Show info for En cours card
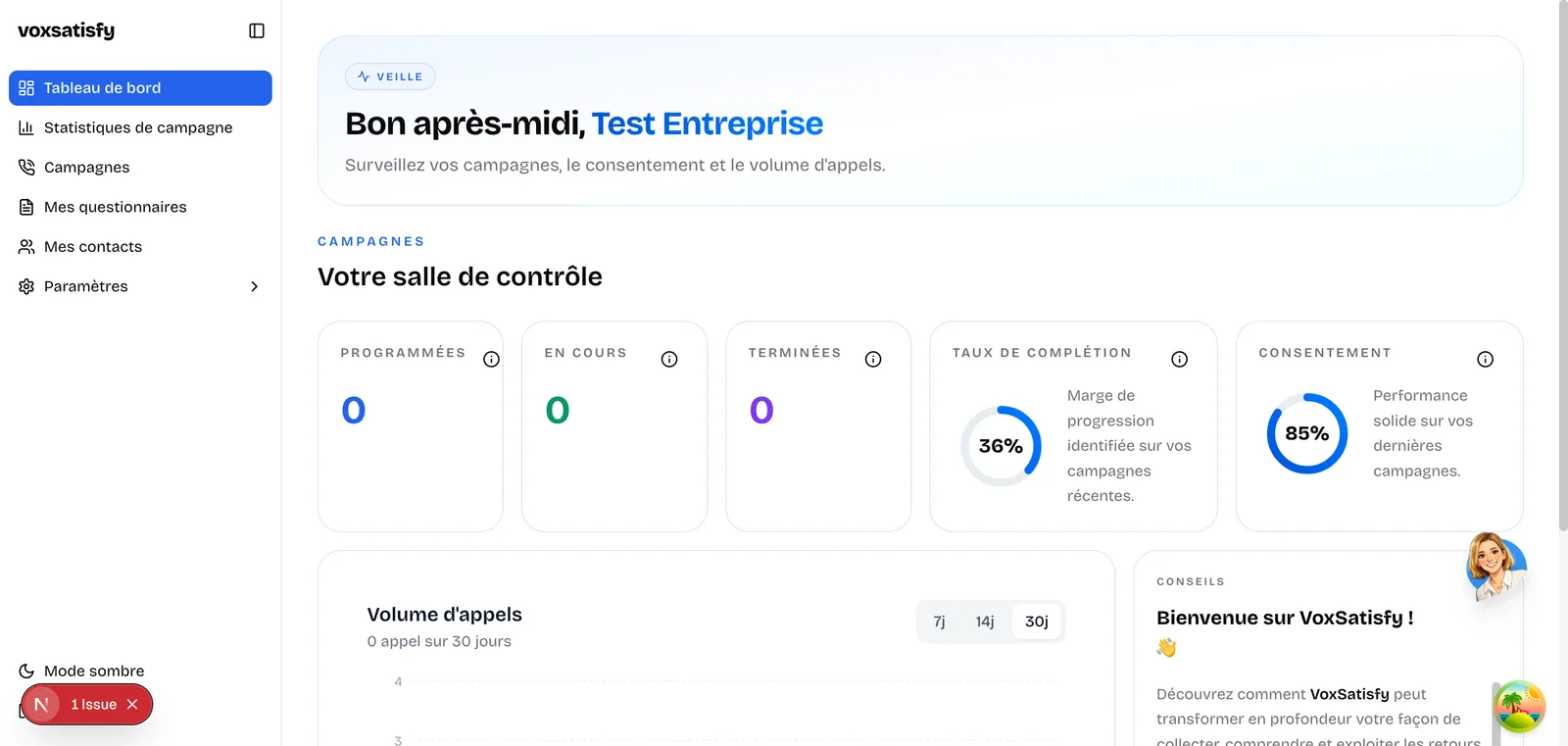 [x=669, y=360]
